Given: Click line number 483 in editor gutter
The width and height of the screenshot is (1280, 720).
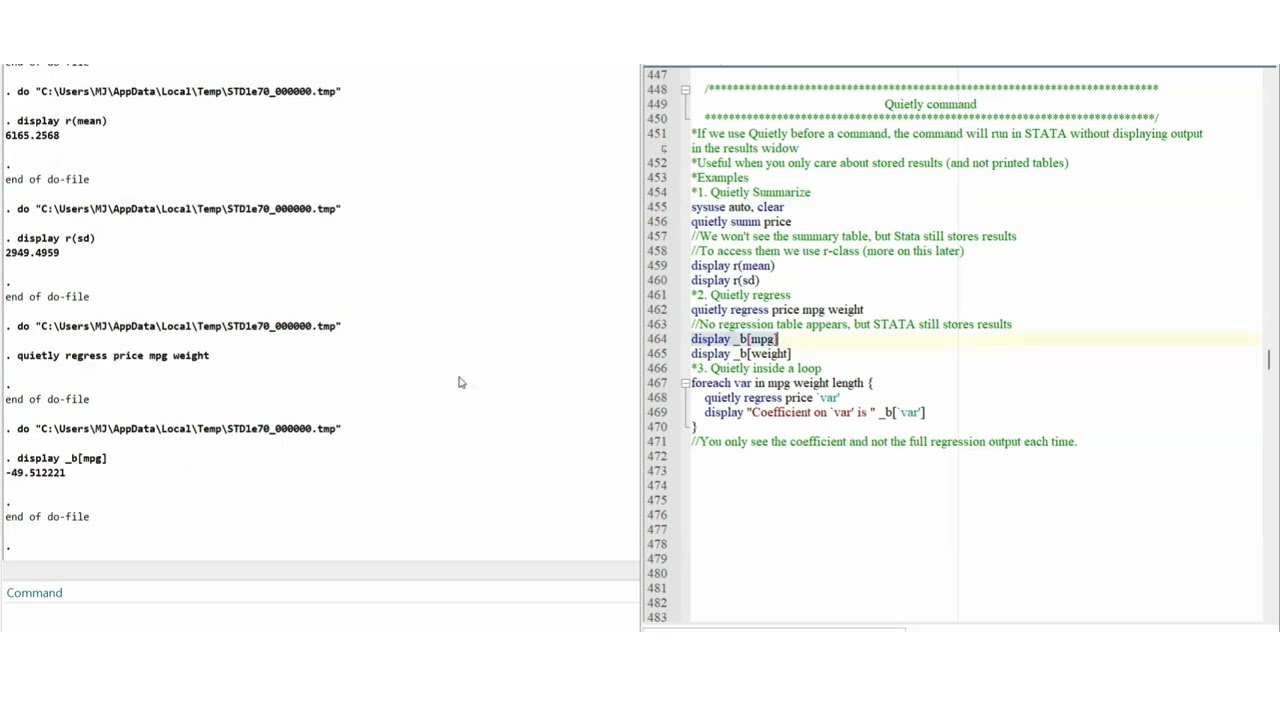Looking at the screenshot, I should pyautogui.click(x=656, y=617).
